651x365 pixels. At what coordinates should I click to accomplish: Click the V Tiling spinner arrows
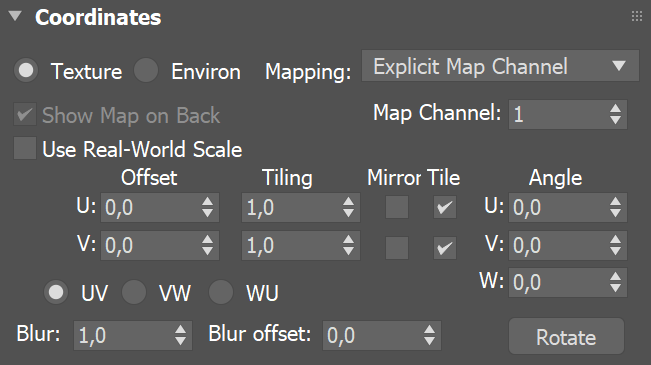tap(348, 245)
